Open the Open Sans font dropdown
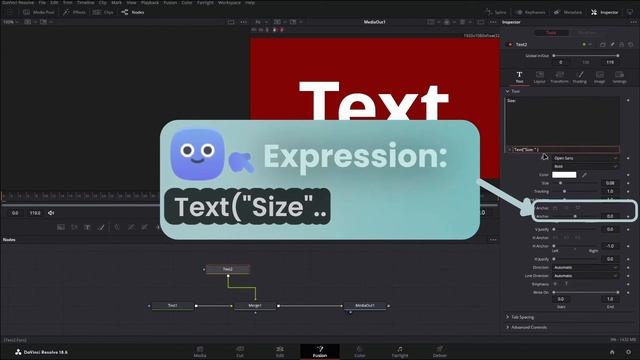The height and width of the screenshot is (360, 640). (585, 158)
